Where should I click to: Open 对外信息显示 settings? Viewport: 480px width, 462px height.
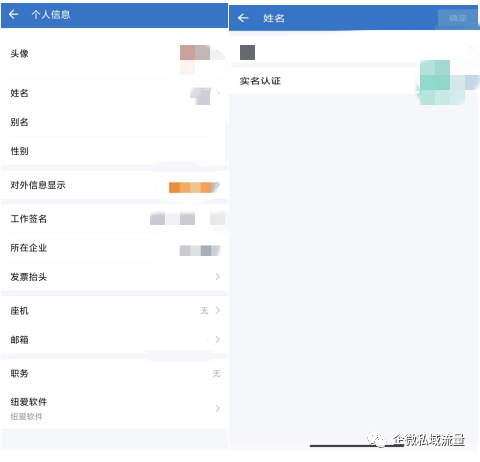pos(114,185)
